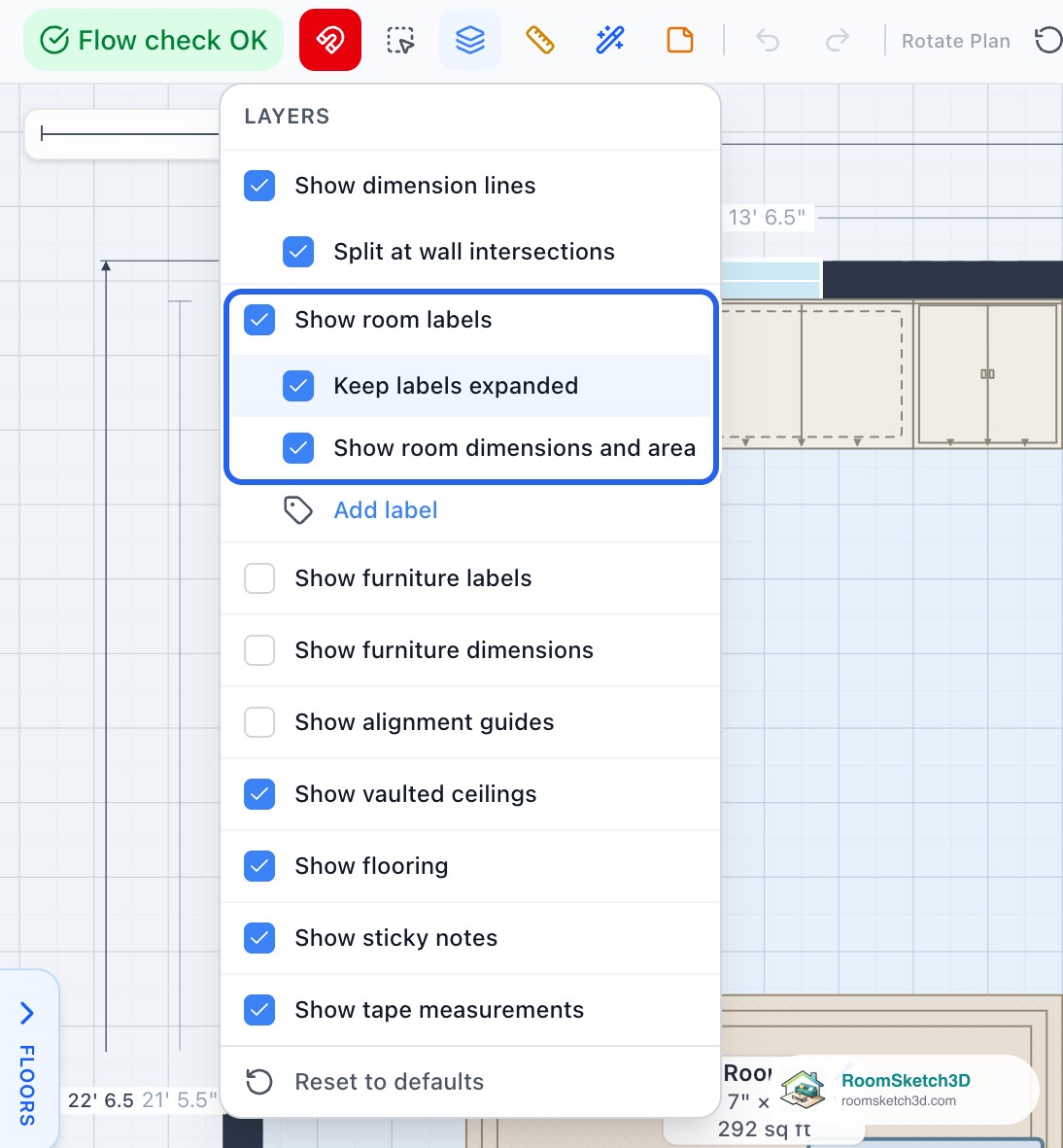Viewport: 1063px width, 1148px height.
Task: Click the FLOORS vertical tab label
Action: 27,1085
